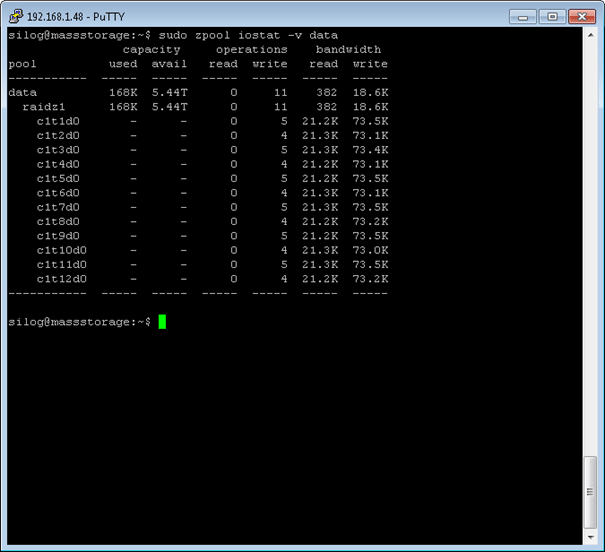Click the 'sudo zpool iostat -v data' command text
Viewport: 605px width, 552px height.
(248, 35)
